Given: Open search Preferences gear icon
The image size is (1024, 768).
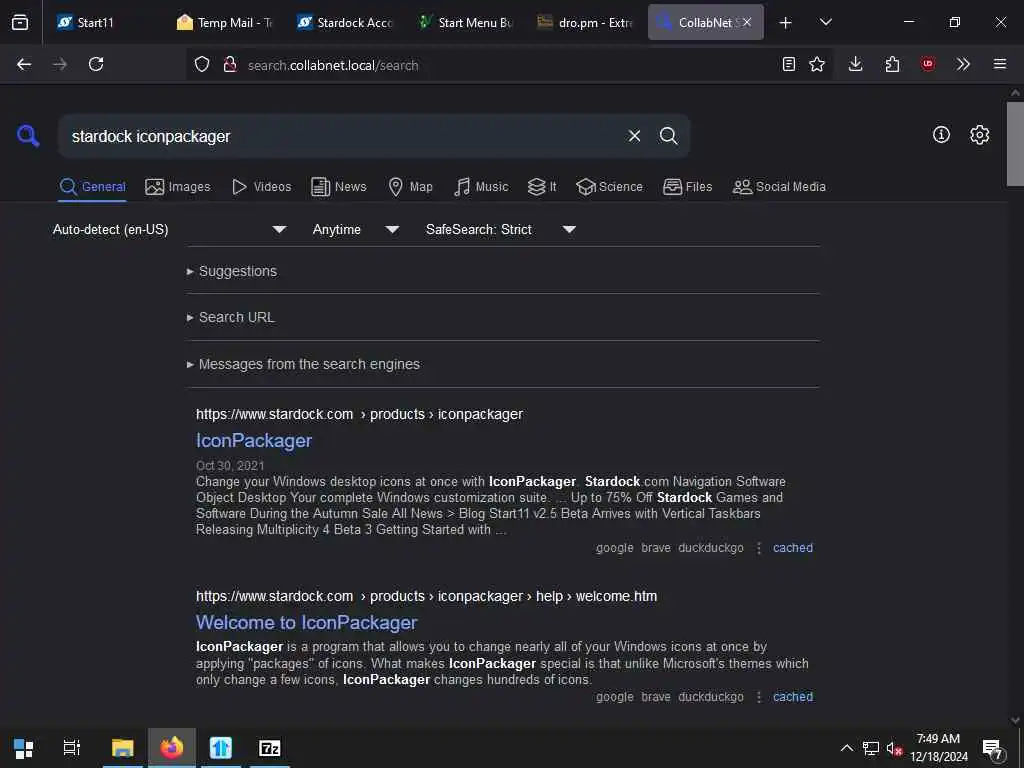Looking at the screenshot, I should [980, 135].
